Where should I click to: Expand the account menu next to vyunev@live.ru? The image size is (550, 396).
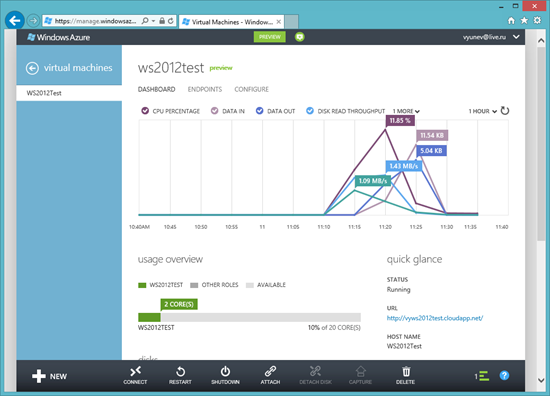tap(516, 37)
